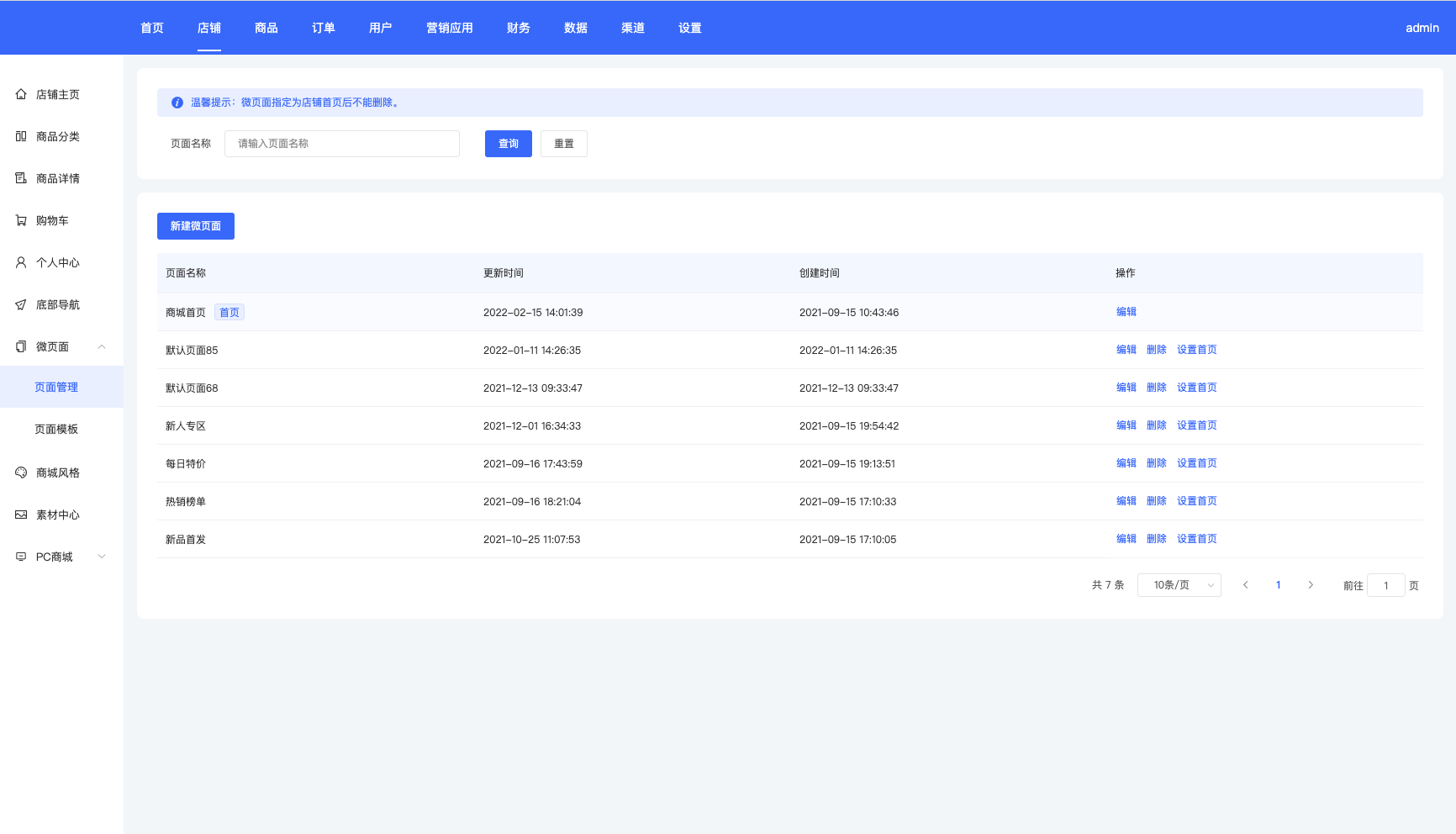Viewport: 1456px width, 834px height.
Task: Click the 商品分类 sidebar icon
Action: pos(21,136)
